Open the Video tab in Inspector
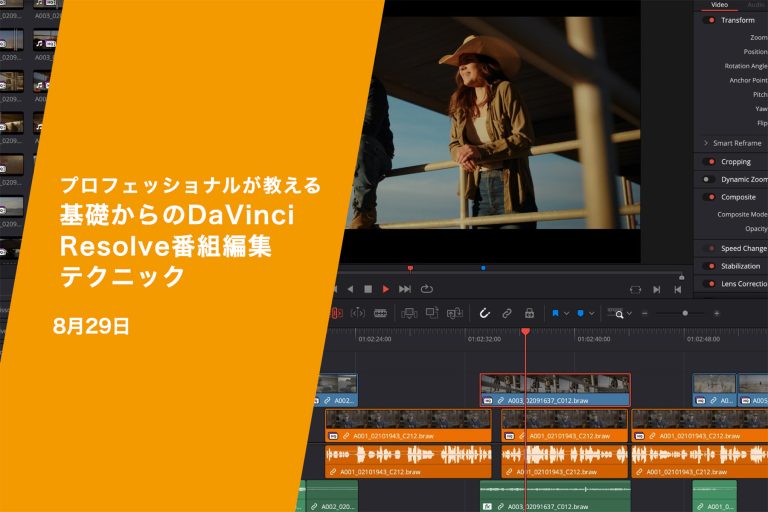Viewport: 768px width, 512px height. (x=720, y=4)
